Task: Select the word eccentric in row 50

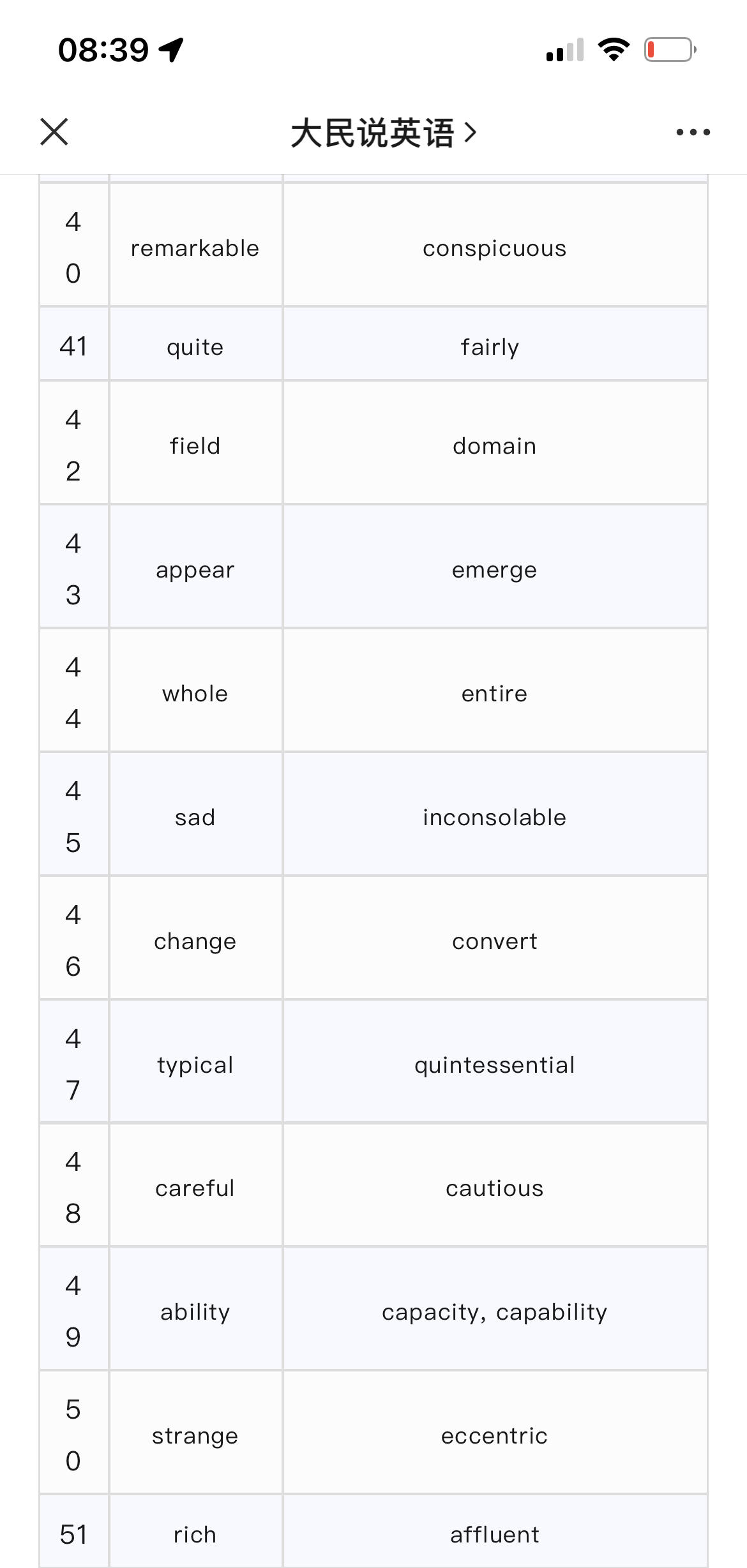Action: pos(495,1436)
